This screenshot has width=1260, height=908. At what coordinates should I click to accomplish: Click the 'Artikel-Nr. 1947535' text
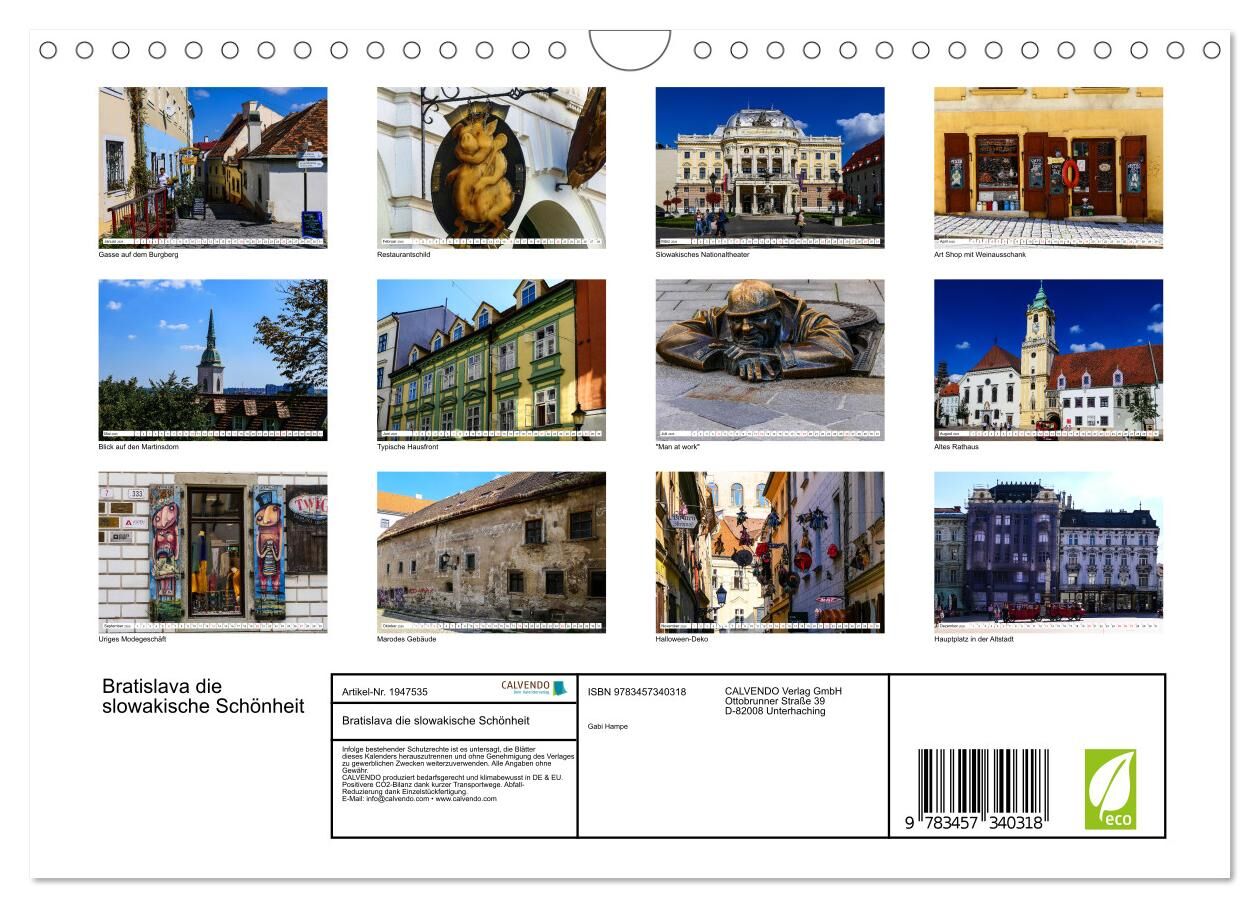tap(385, 692)
